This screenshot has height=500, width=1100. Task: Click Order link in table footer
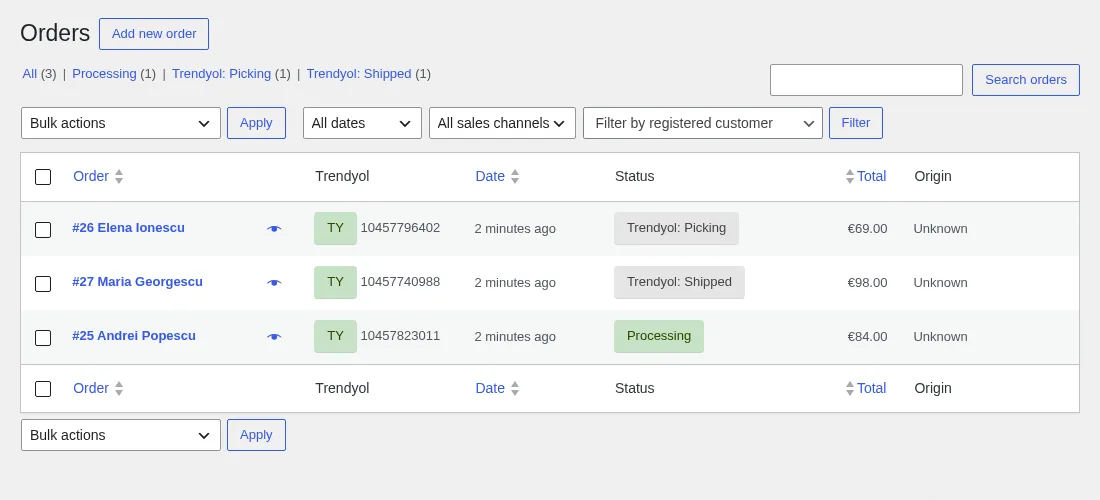click(91, 388)
